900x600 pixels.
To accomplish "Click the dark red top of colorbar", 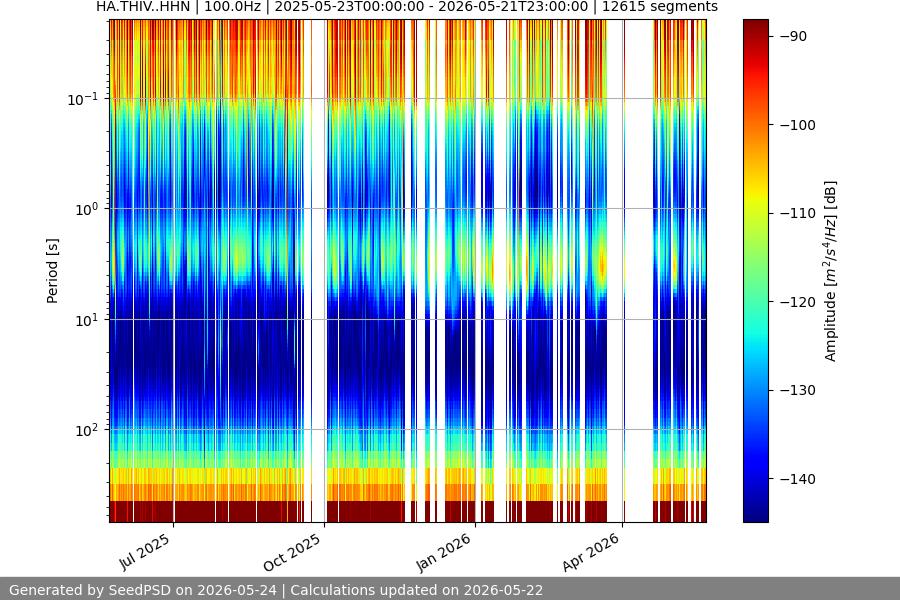I will point(755,28).
